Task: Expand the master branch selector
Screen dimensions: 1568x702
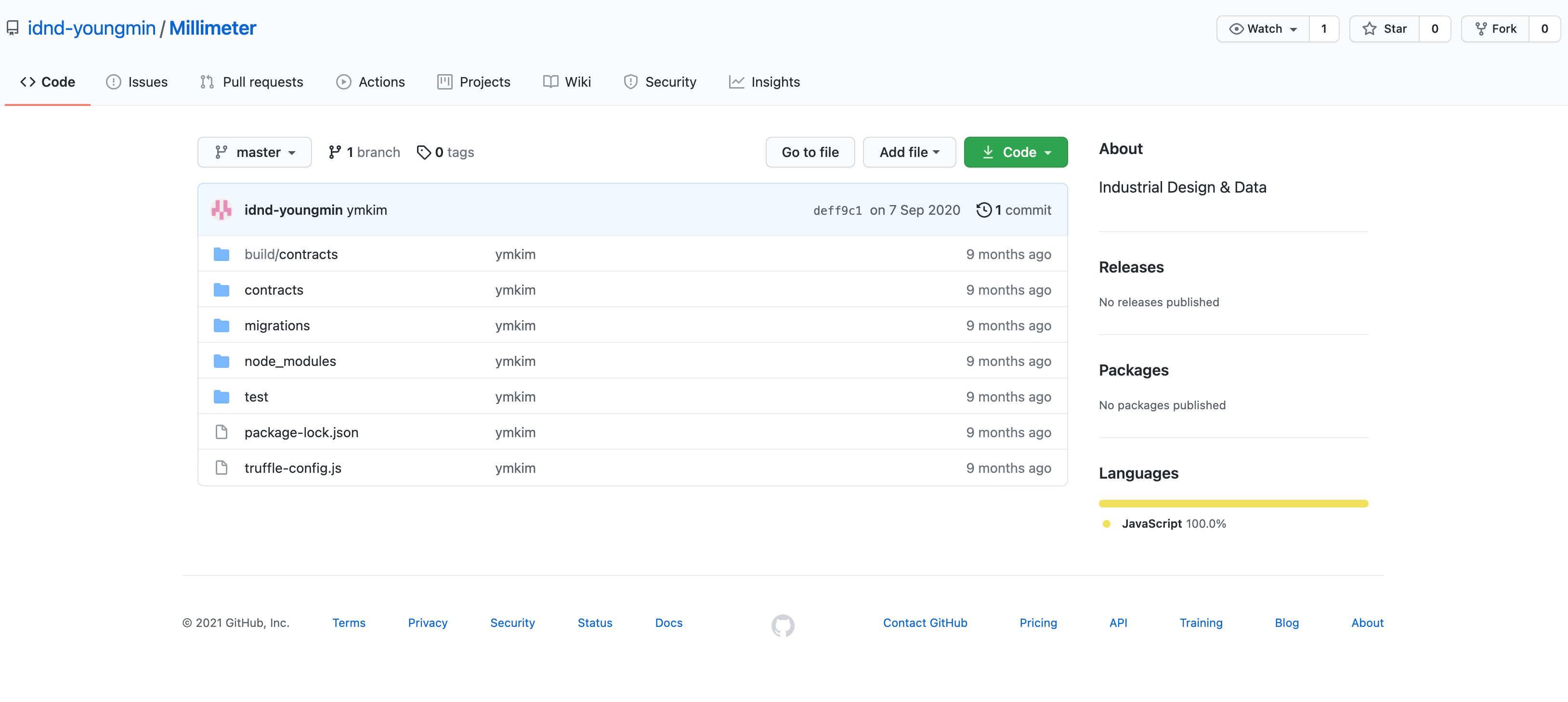Action: tap(254, 152)
